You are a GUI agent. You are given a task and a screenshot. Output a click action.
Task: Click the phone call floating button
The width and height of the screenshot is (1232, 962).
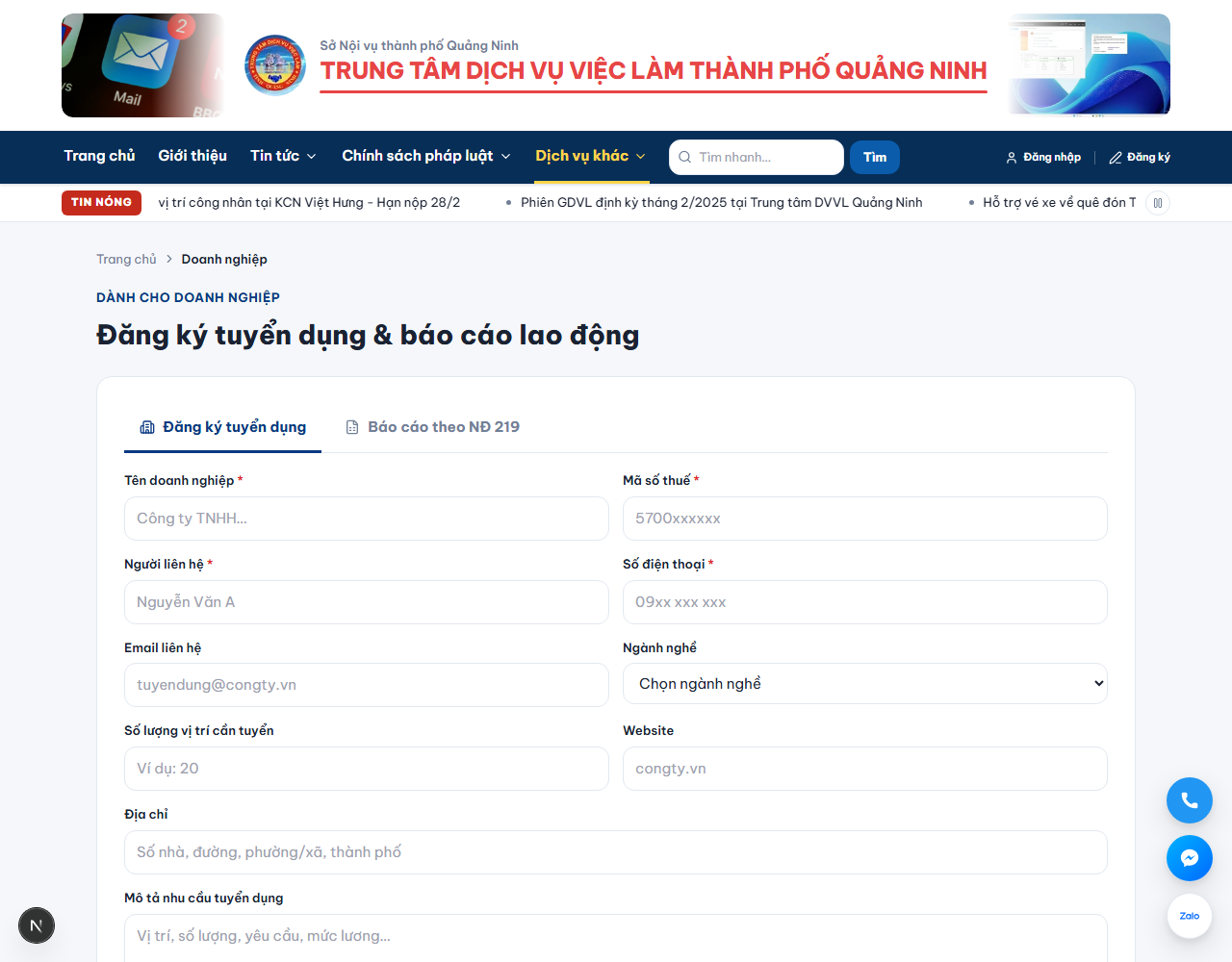(1190, 800)
